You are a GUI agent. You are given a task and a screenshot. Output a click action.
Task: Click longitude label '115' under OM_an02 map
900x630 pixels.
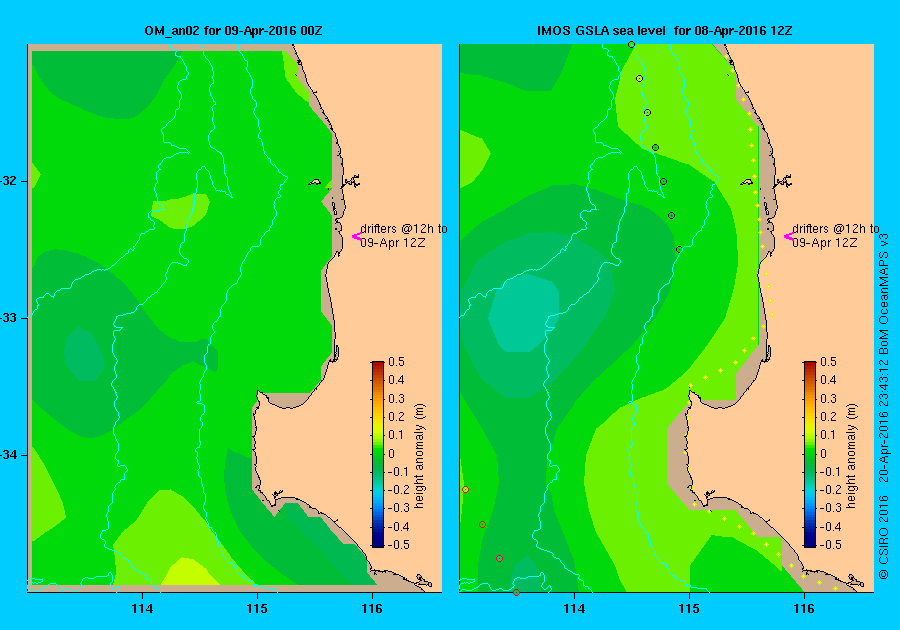257,609
